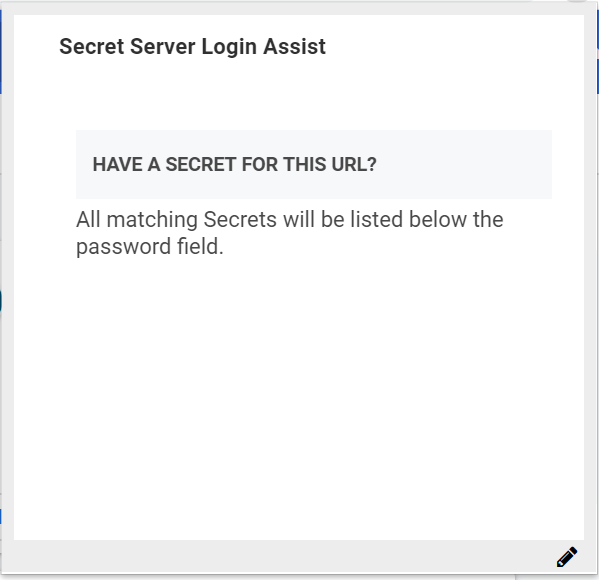
Task: Click the pencil edit icon
Action: pos(567,557)
